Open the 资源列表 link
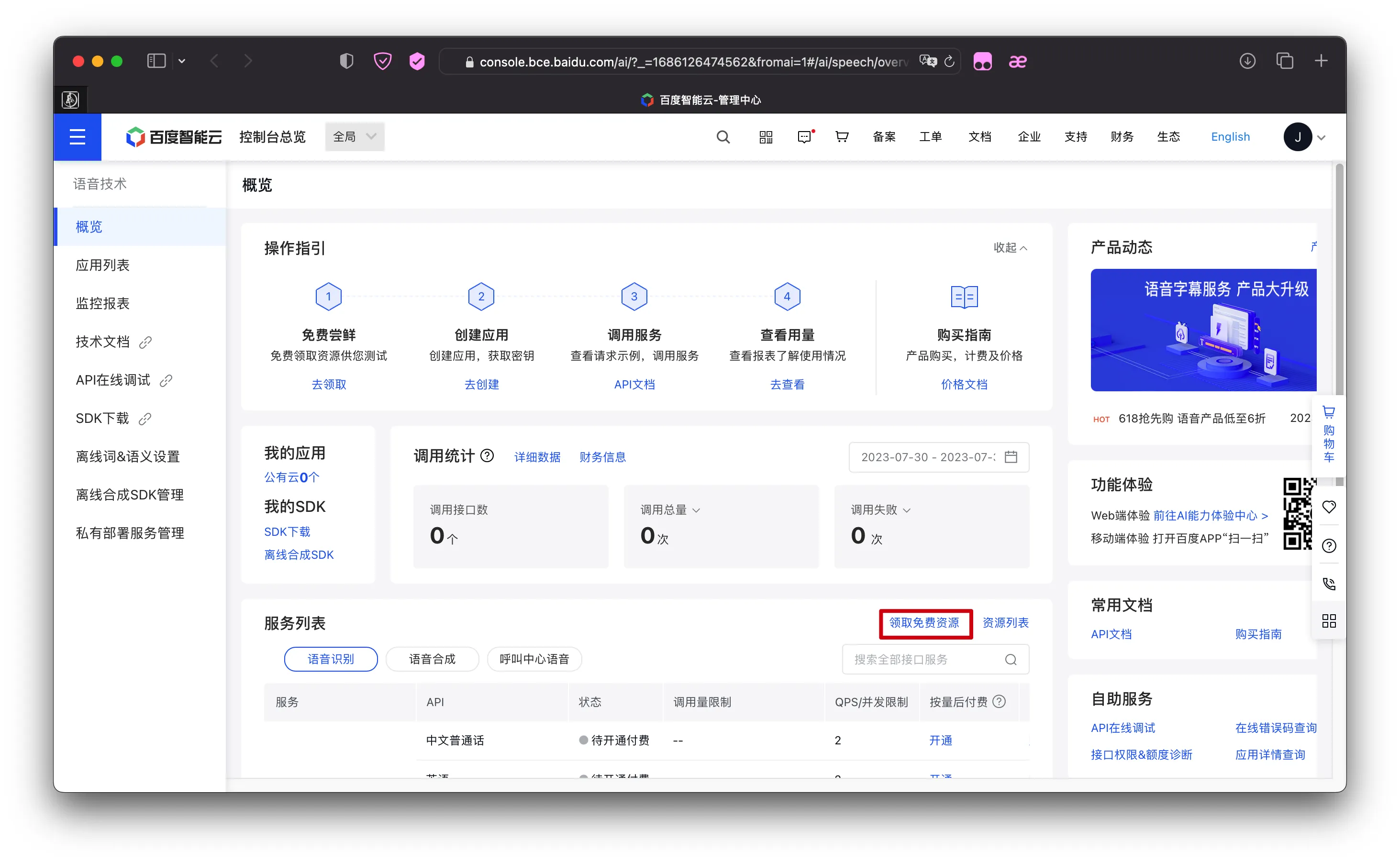The height and width of the screenshot is (863, 1400). (1005, 623)
